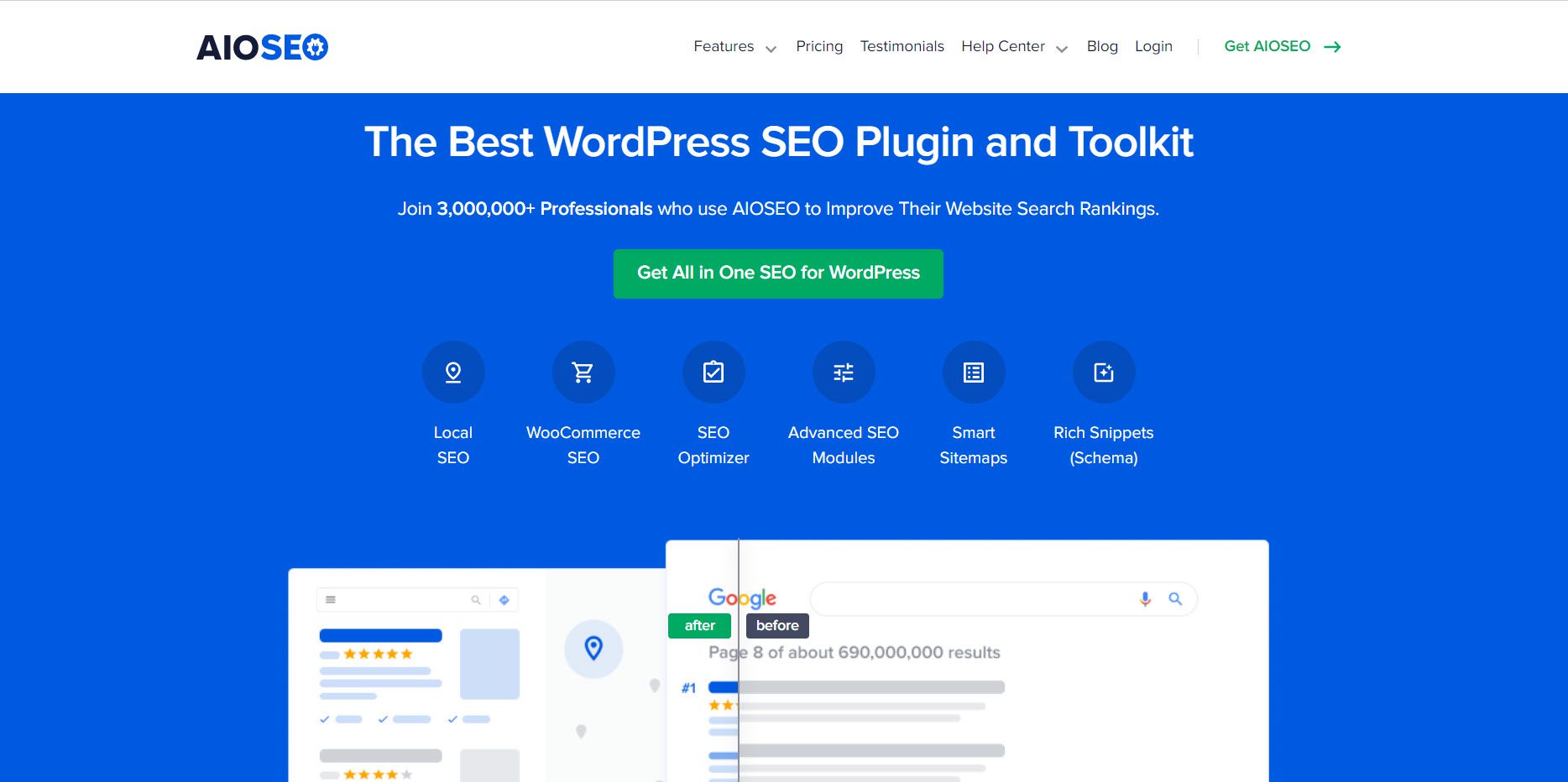Image resolution: width=1568 pixels, height=782 pixels.
Task: Go to the Pricing page
Action: click(x=819, y=46)
